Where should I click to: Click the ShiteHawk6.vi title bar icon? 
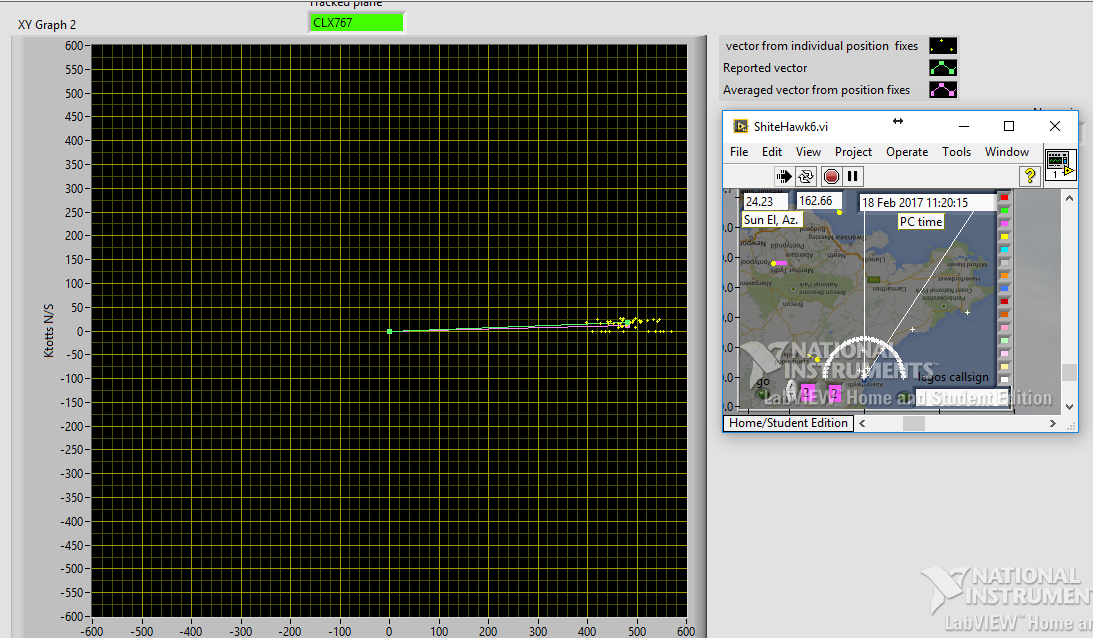click(741, 126)
